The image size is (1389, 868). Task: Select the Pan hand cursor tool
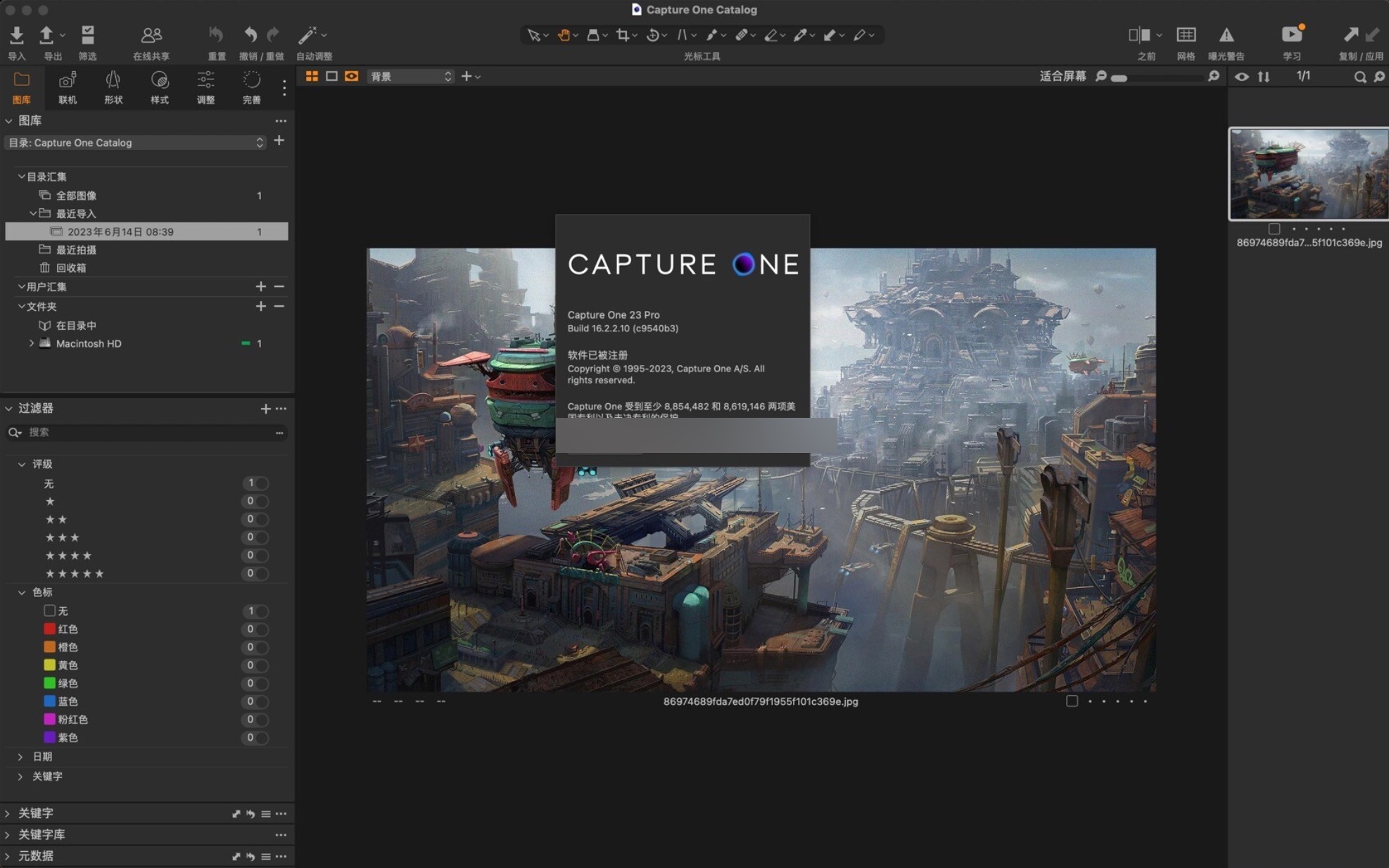coord(564,34)
